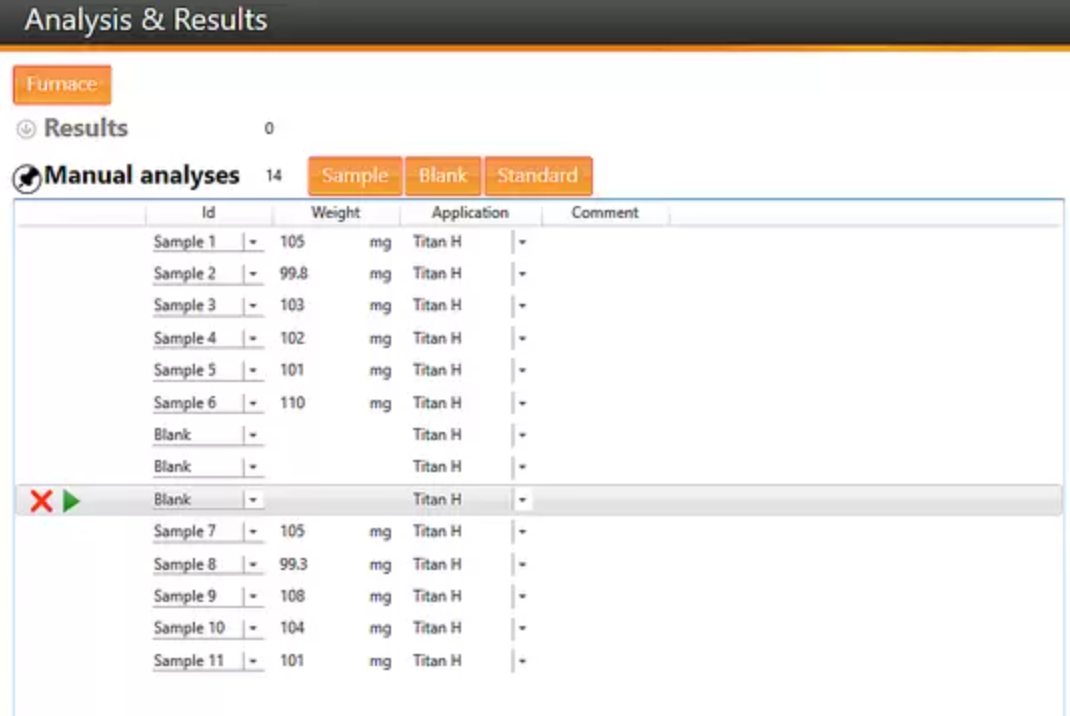Expand the Results section arrow
Screen dimensions: 1070x716
coord(27,129)
